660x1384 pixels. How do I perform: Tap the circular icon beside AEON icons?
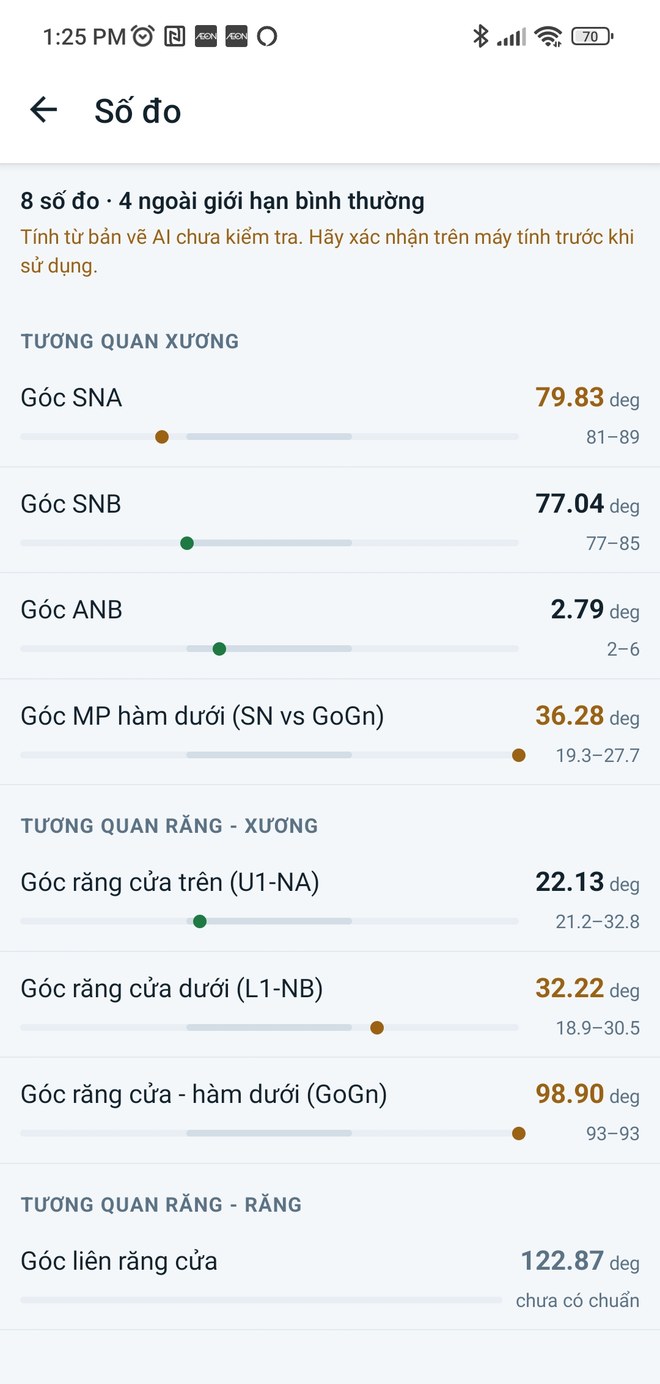tap(266, 37)
